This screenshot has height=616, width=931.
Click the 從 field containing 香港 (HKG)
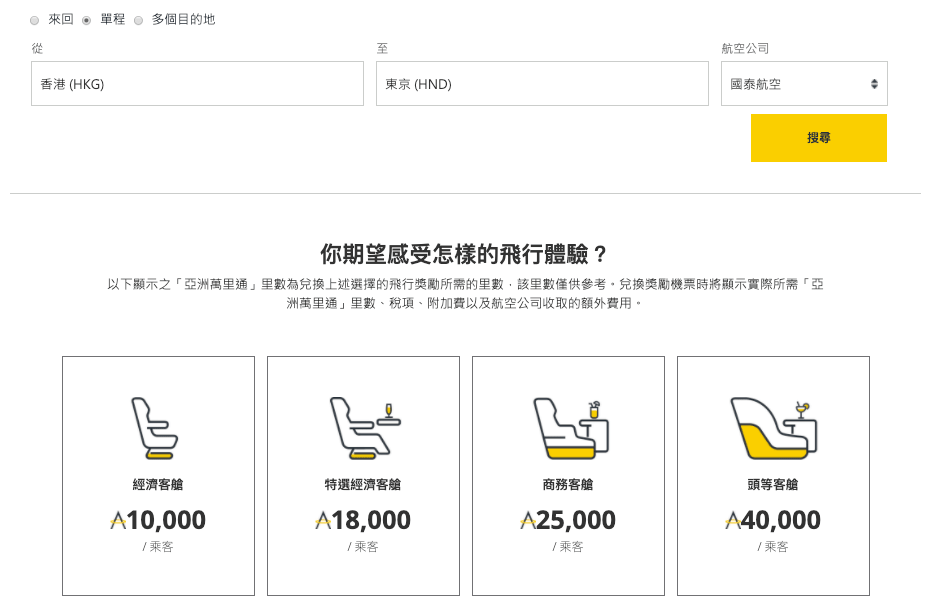coord(197,84)
